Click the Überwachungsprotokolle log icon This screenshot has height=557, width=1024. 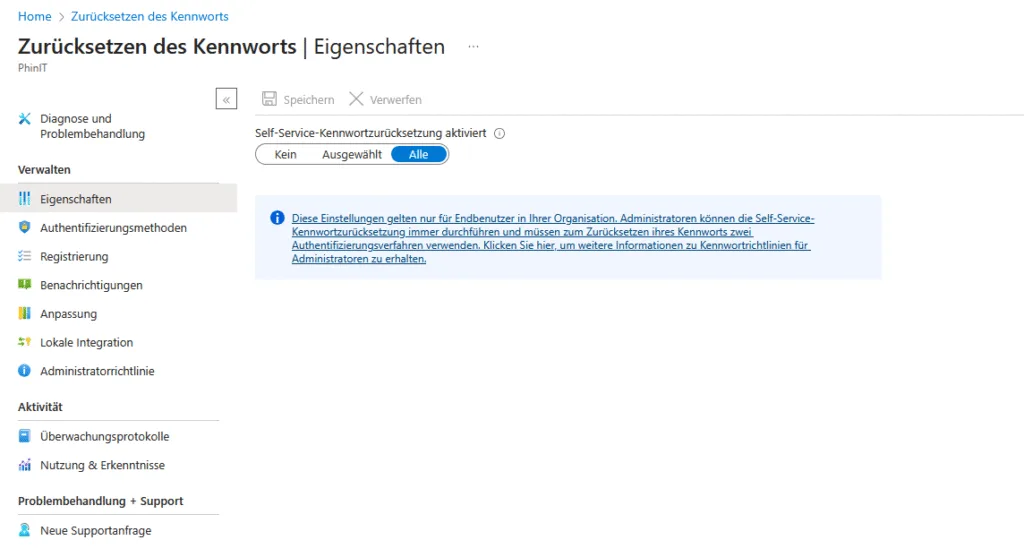(x=25, y=437)
